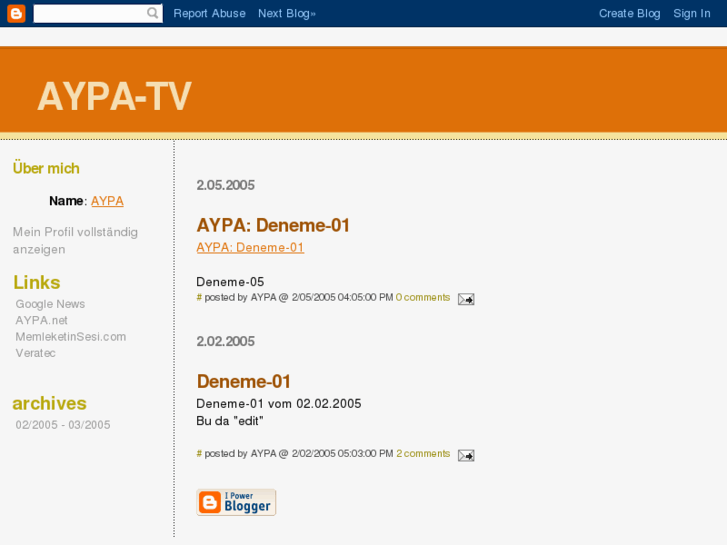Click the I Power Blogger badge
The width and height of the screenshot is (727, 545).
236,502
